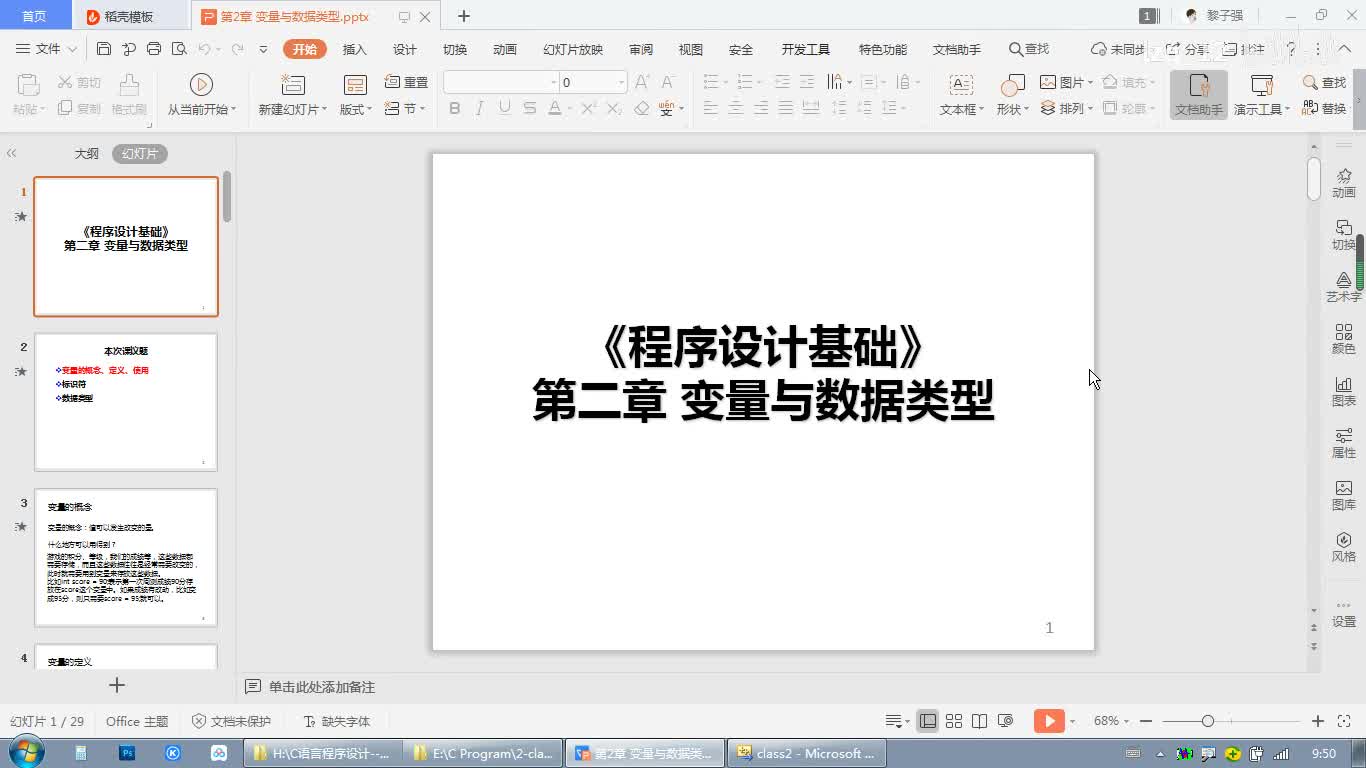
Task: Switch the left pane to 大纲 outline
Action: 87,154
